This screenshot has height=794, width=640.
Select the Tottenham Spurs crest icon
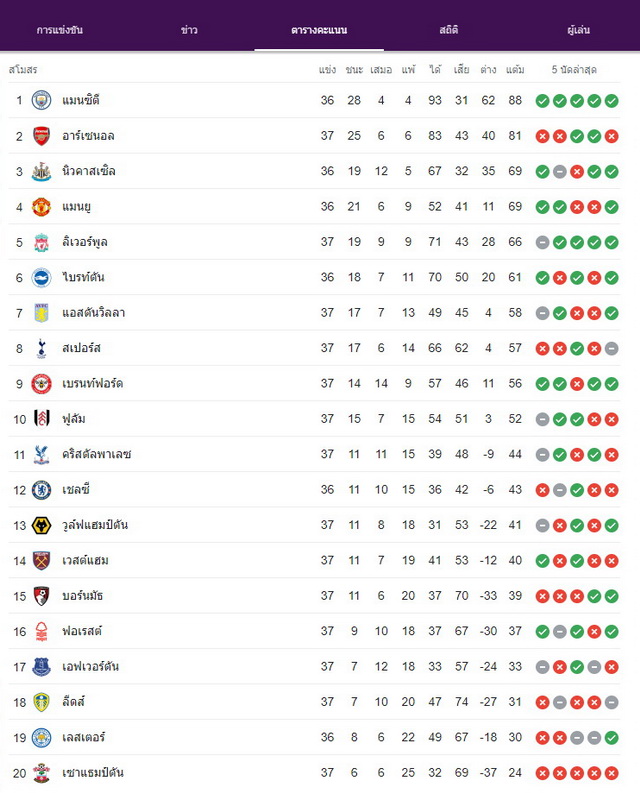(x=41, y=348)
